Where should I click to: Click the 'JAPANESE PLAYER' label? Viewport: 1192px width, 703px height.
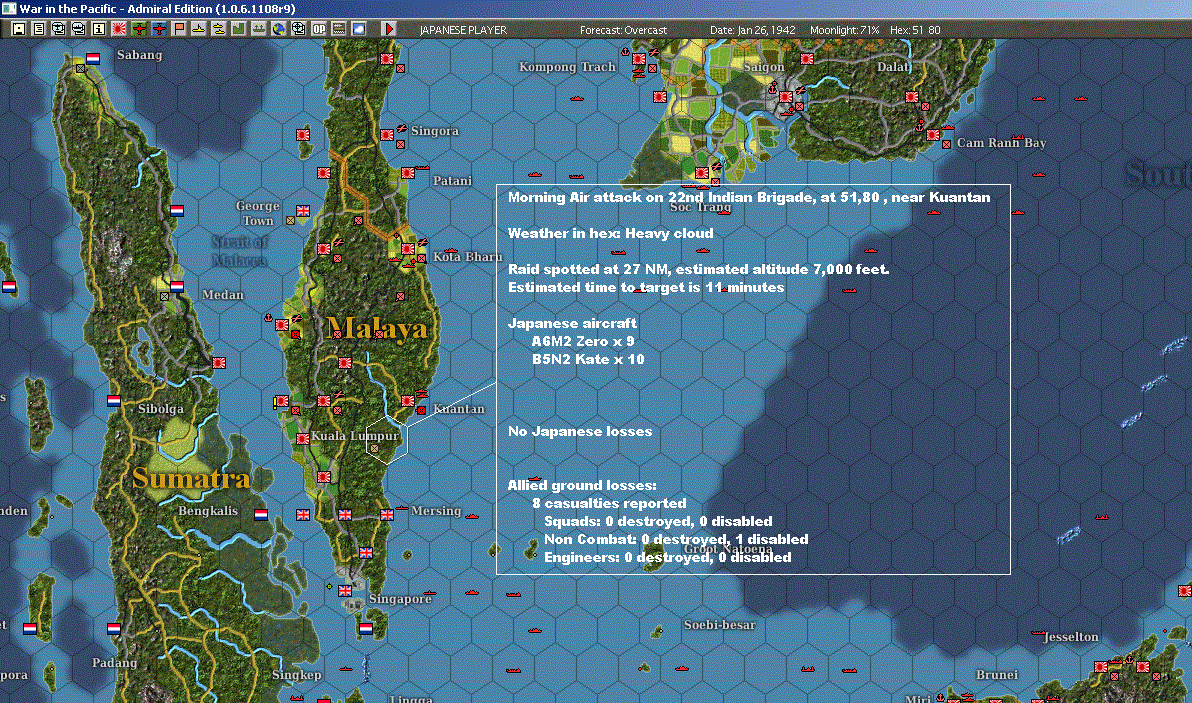coord(463,30)
